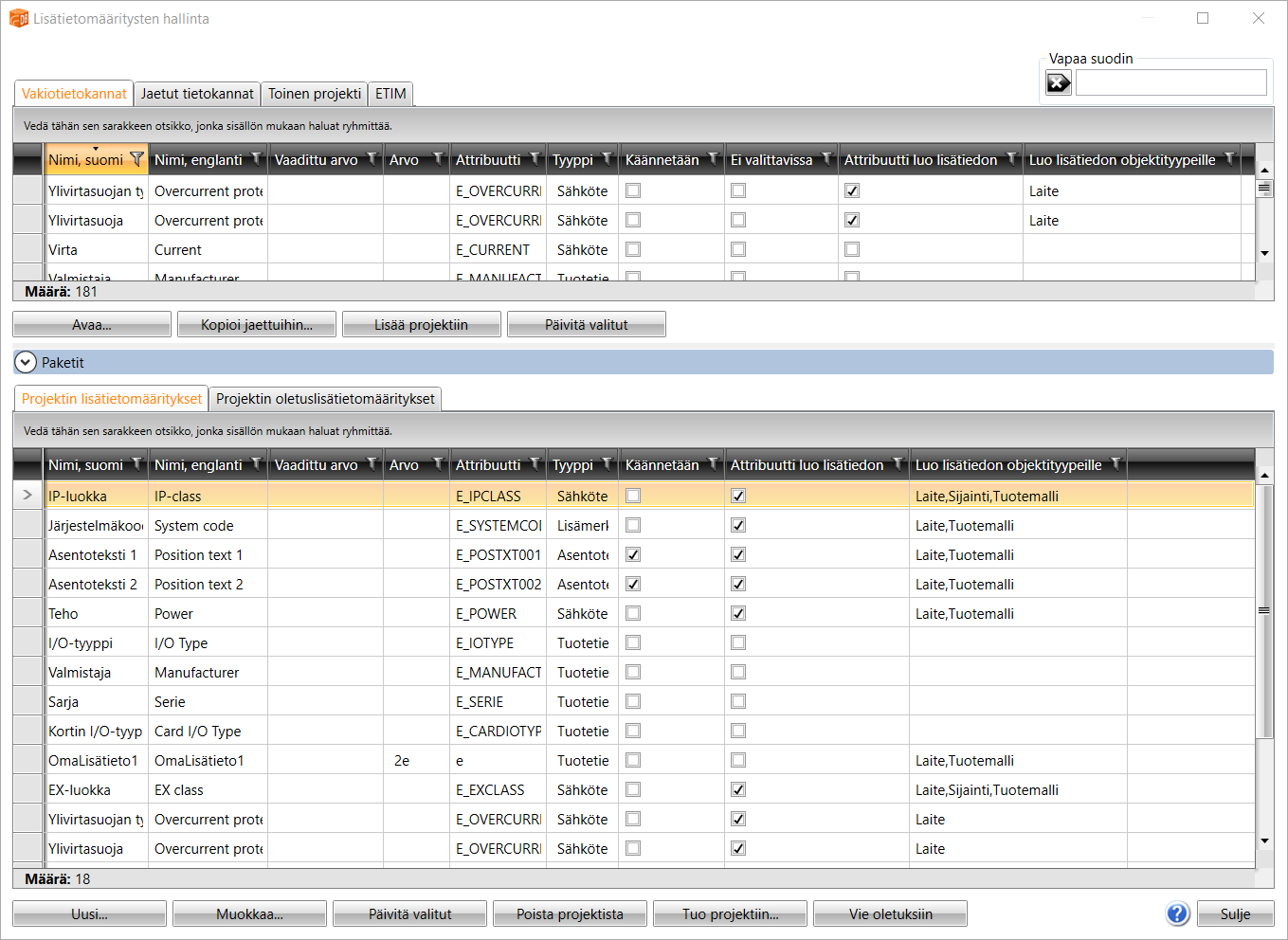Click the Lisää projektiin button

(x=422, y=325)
